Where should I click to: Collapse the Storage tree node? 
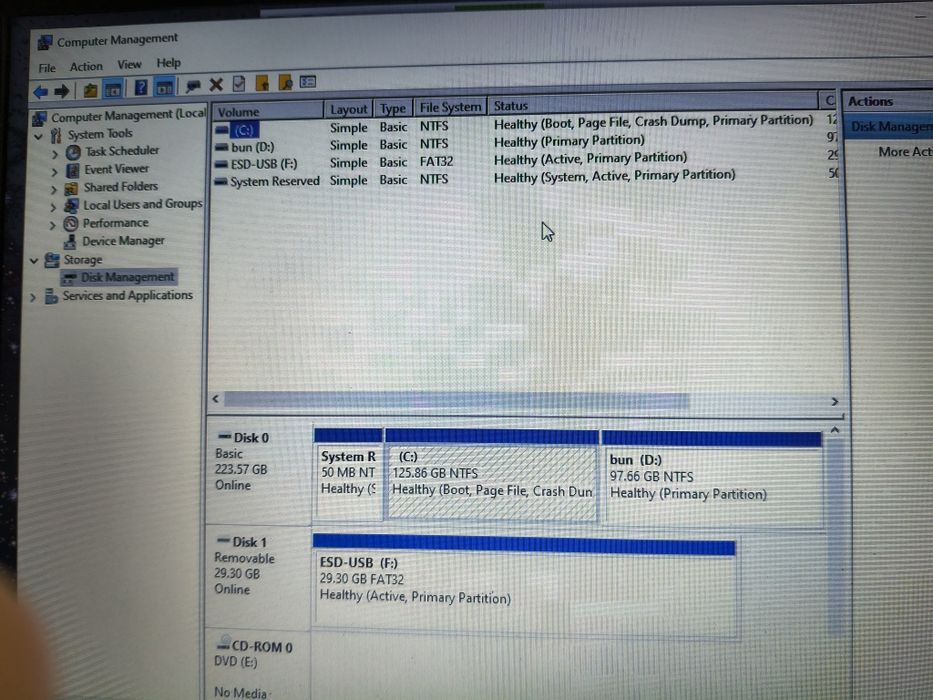[x=34, y=261]
